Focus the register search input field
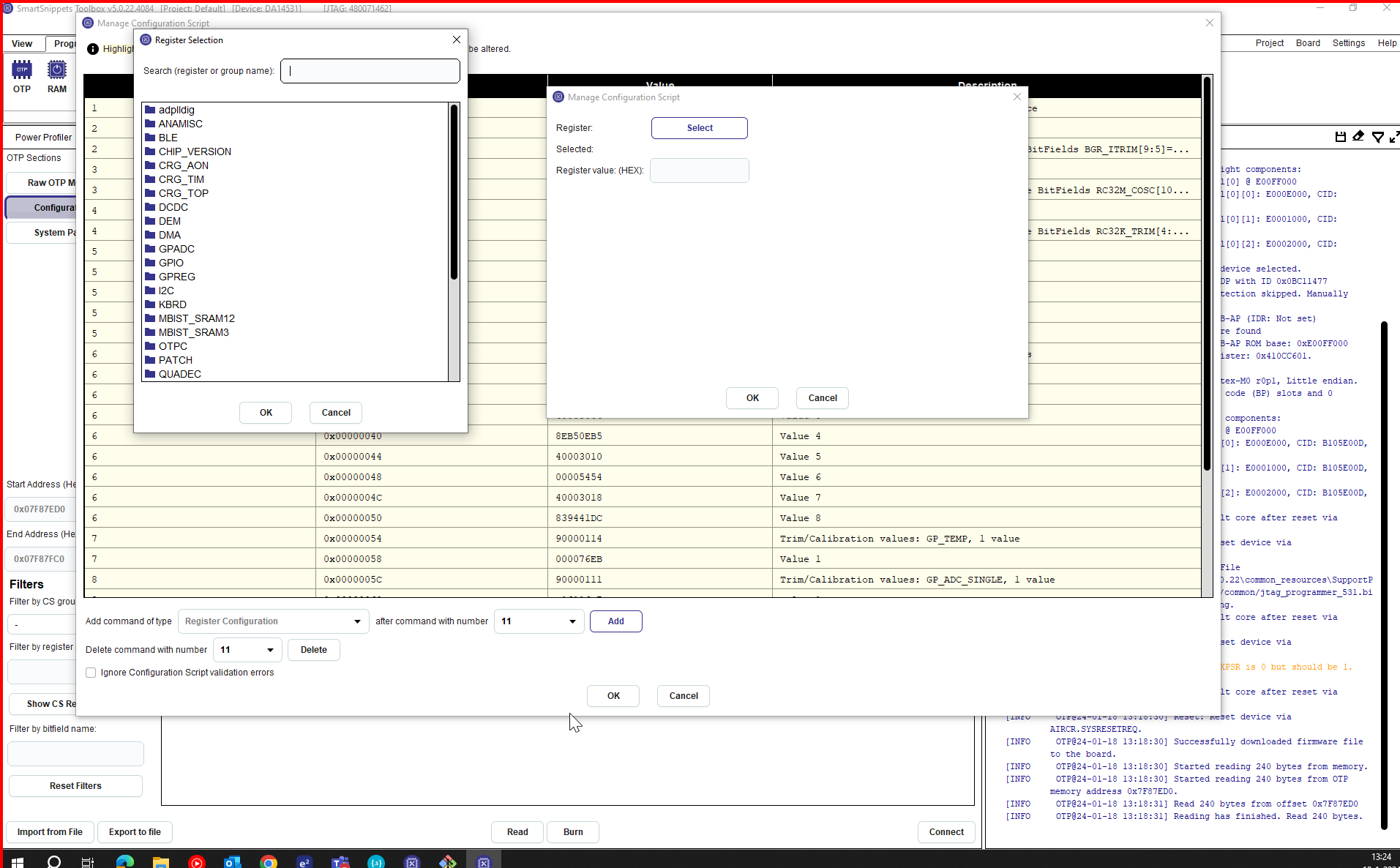This screenshot has height=868, width=1400. pos(370,71)
